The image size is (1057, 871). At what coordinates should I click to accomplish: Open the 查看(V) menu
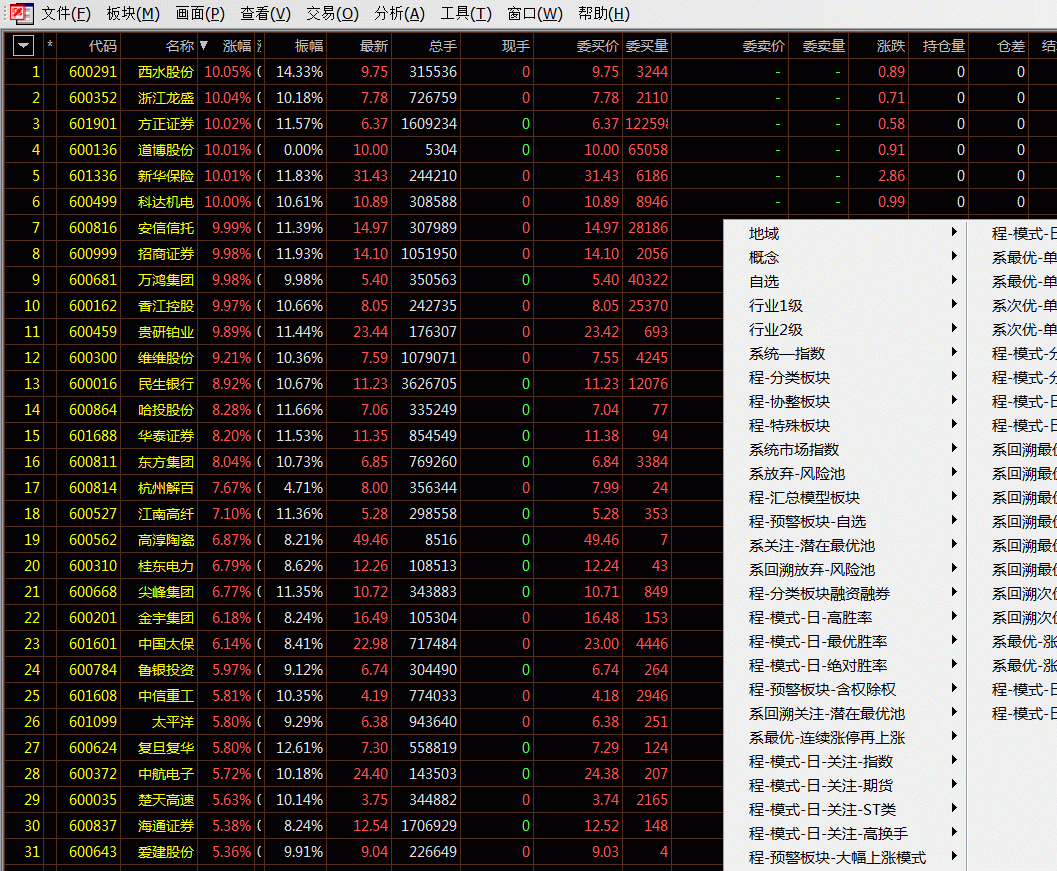(265, 13)
